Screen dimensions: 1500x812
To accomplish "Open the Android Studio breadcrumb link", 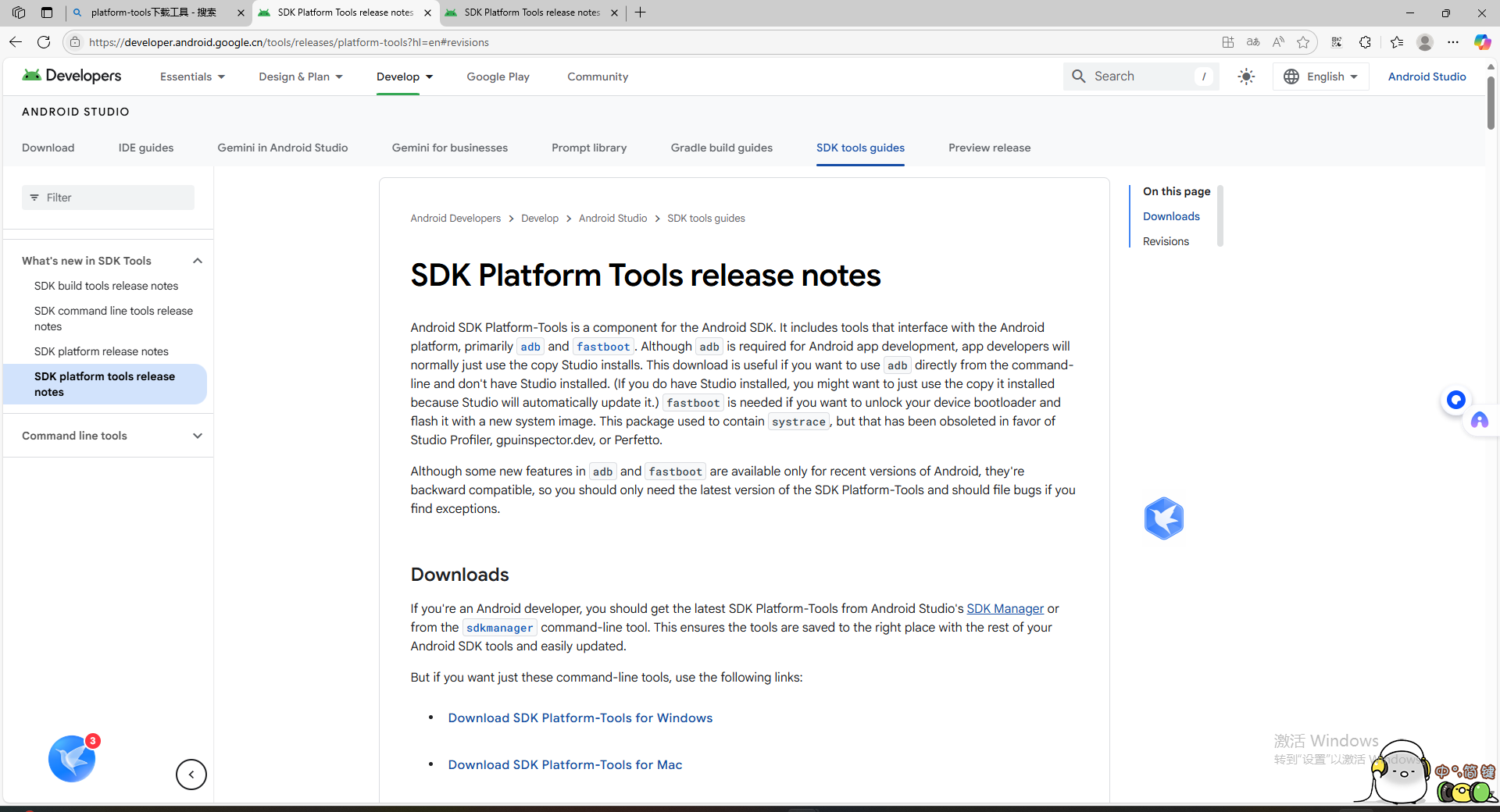I will tap(612, 218).
